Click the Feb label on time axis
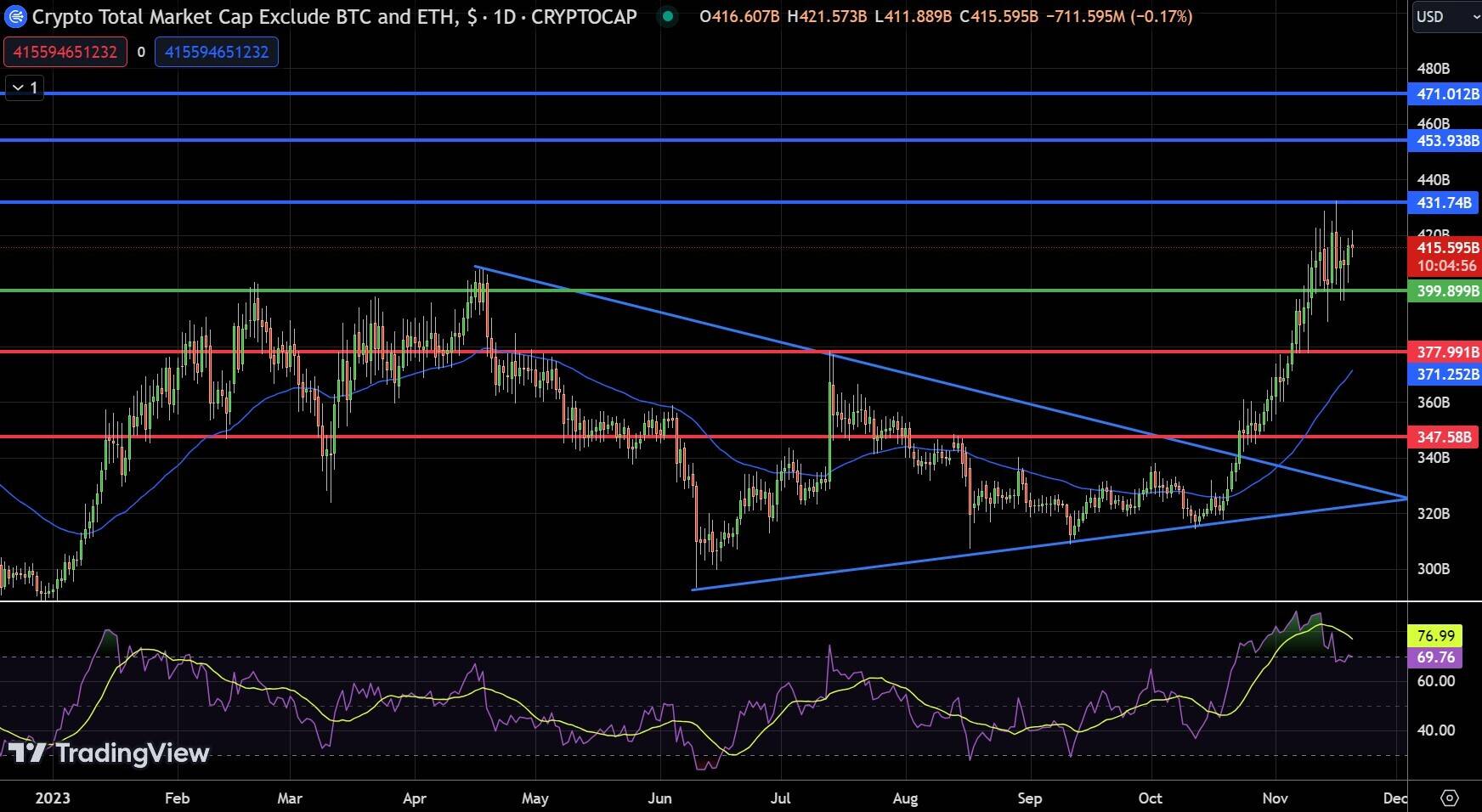This screenshot has width=1482, height=812. tap(177, 798)
